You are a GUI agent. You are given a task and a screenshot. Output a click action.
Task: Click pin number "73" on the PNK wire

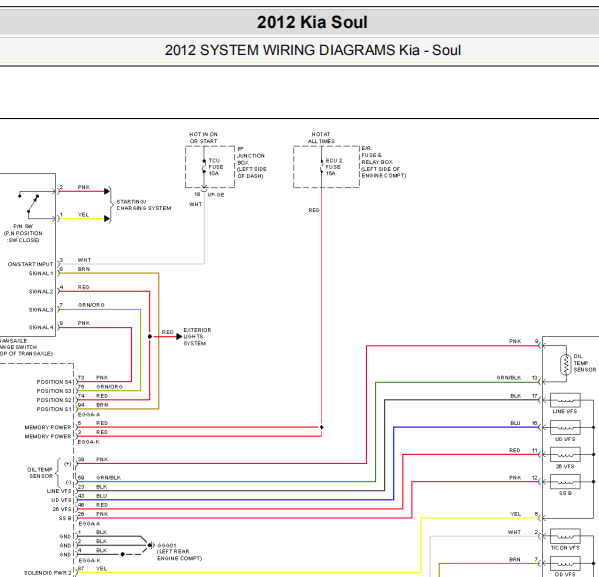coord(81,378)
